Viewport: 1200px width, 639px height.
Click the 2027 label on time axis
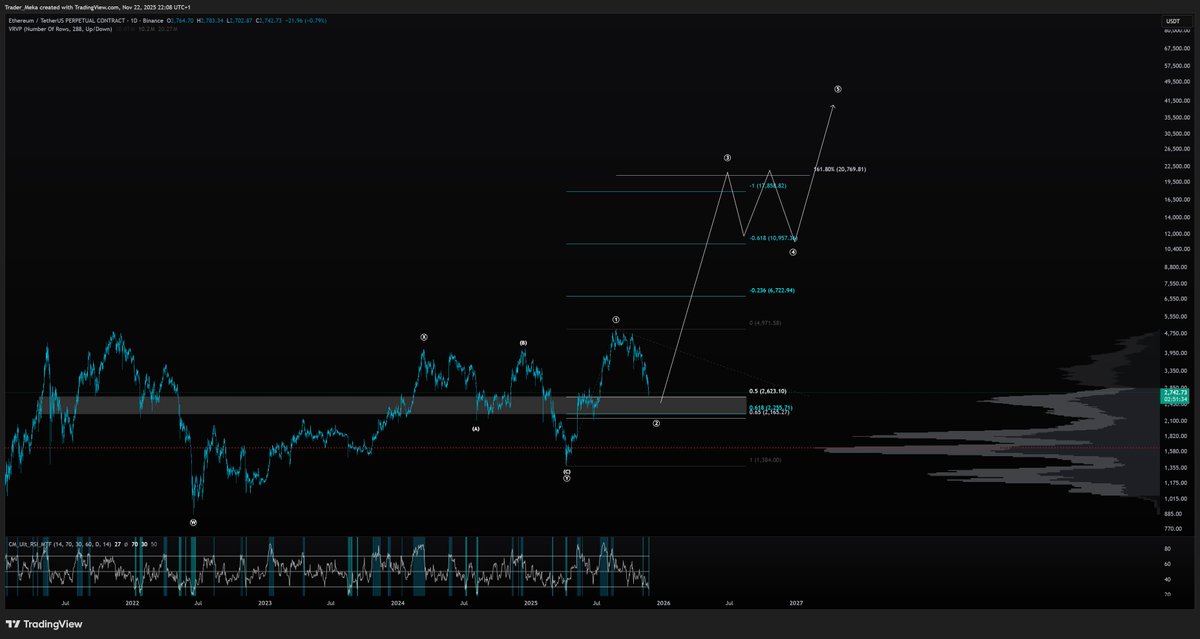click(x=796, y=603)
